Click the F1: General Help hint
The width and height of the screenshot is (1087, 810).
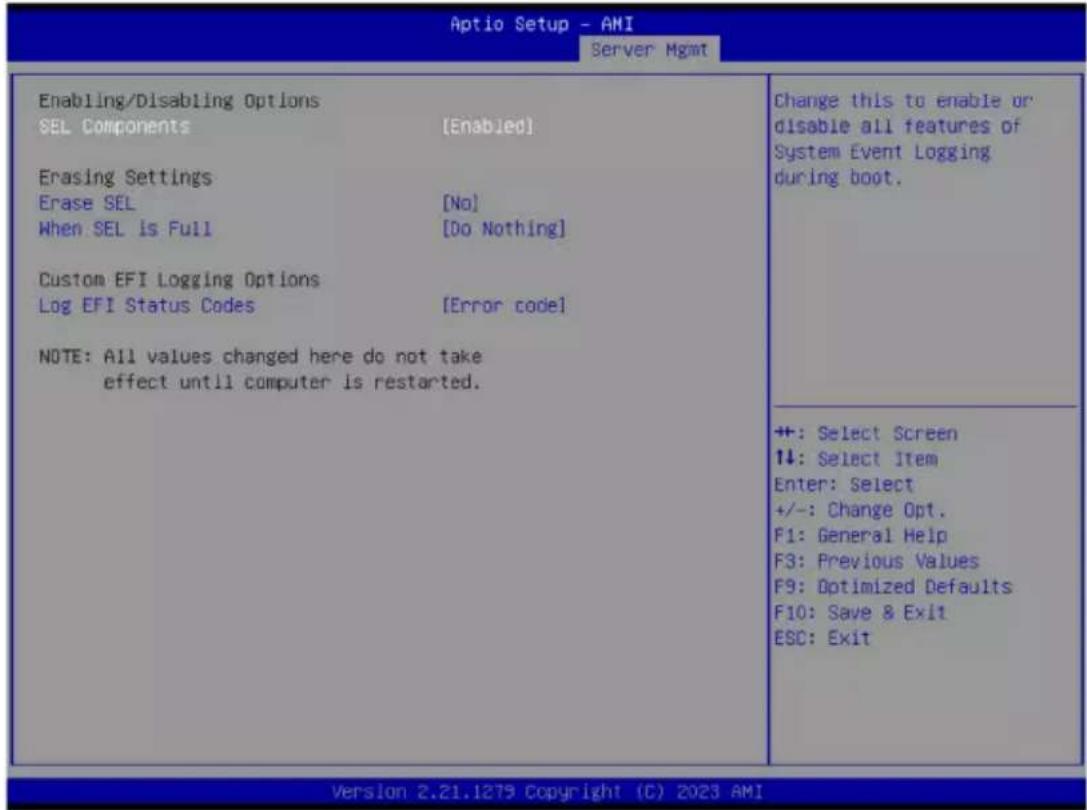[860, 536]
